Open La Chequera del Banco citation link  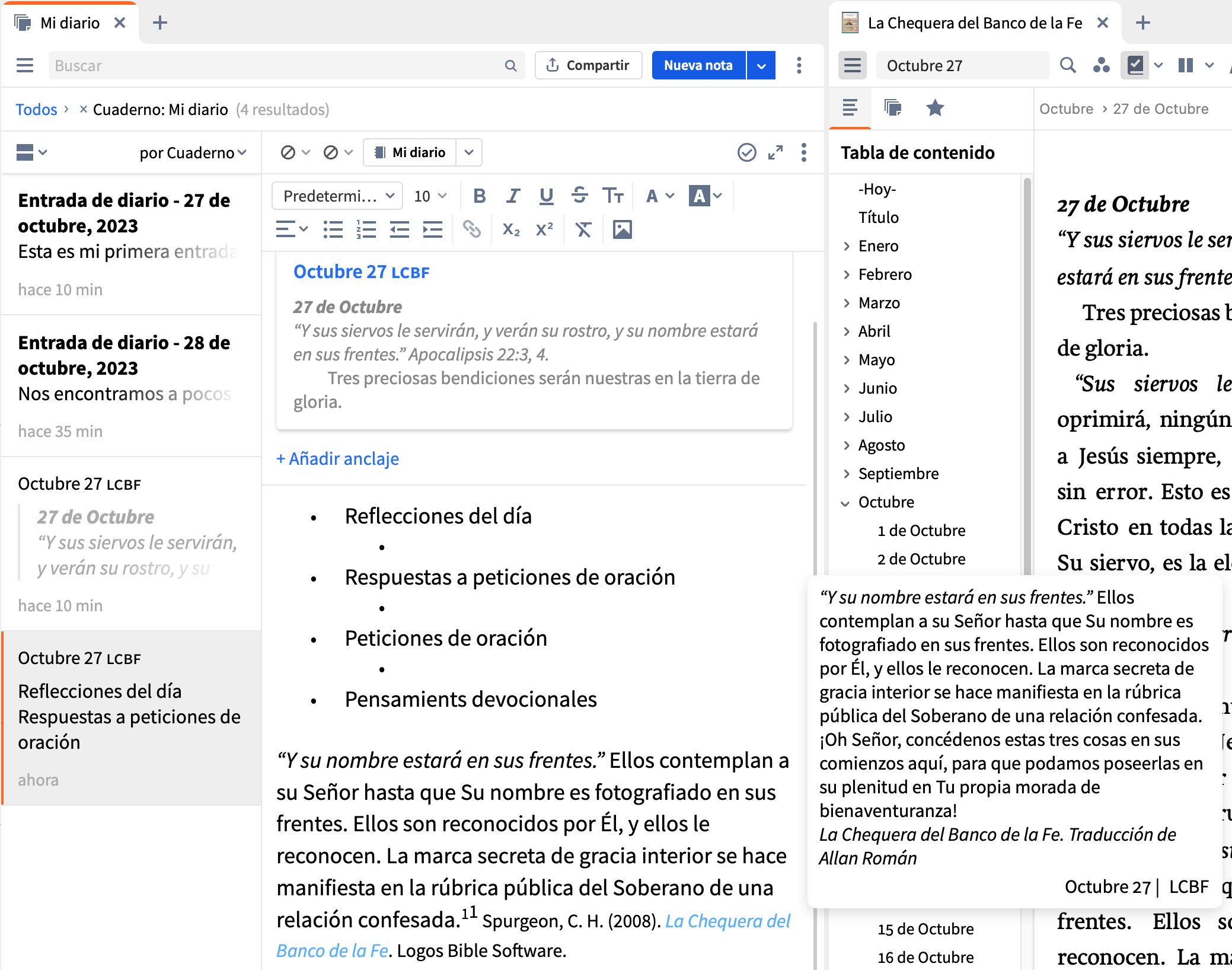tap(728, 921)
